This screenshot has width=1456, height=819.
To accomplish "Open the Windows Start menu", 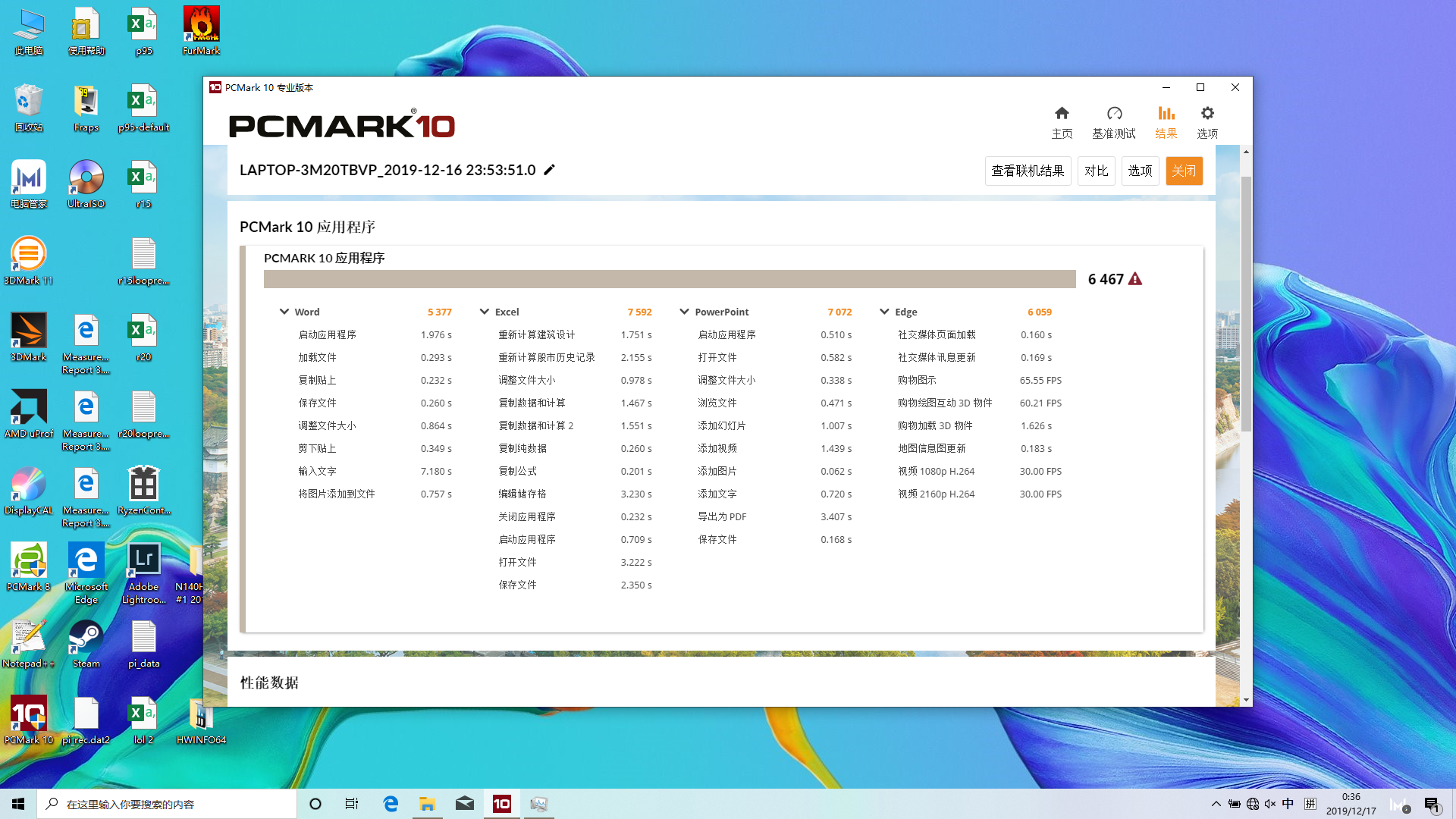I will [18, 804].
